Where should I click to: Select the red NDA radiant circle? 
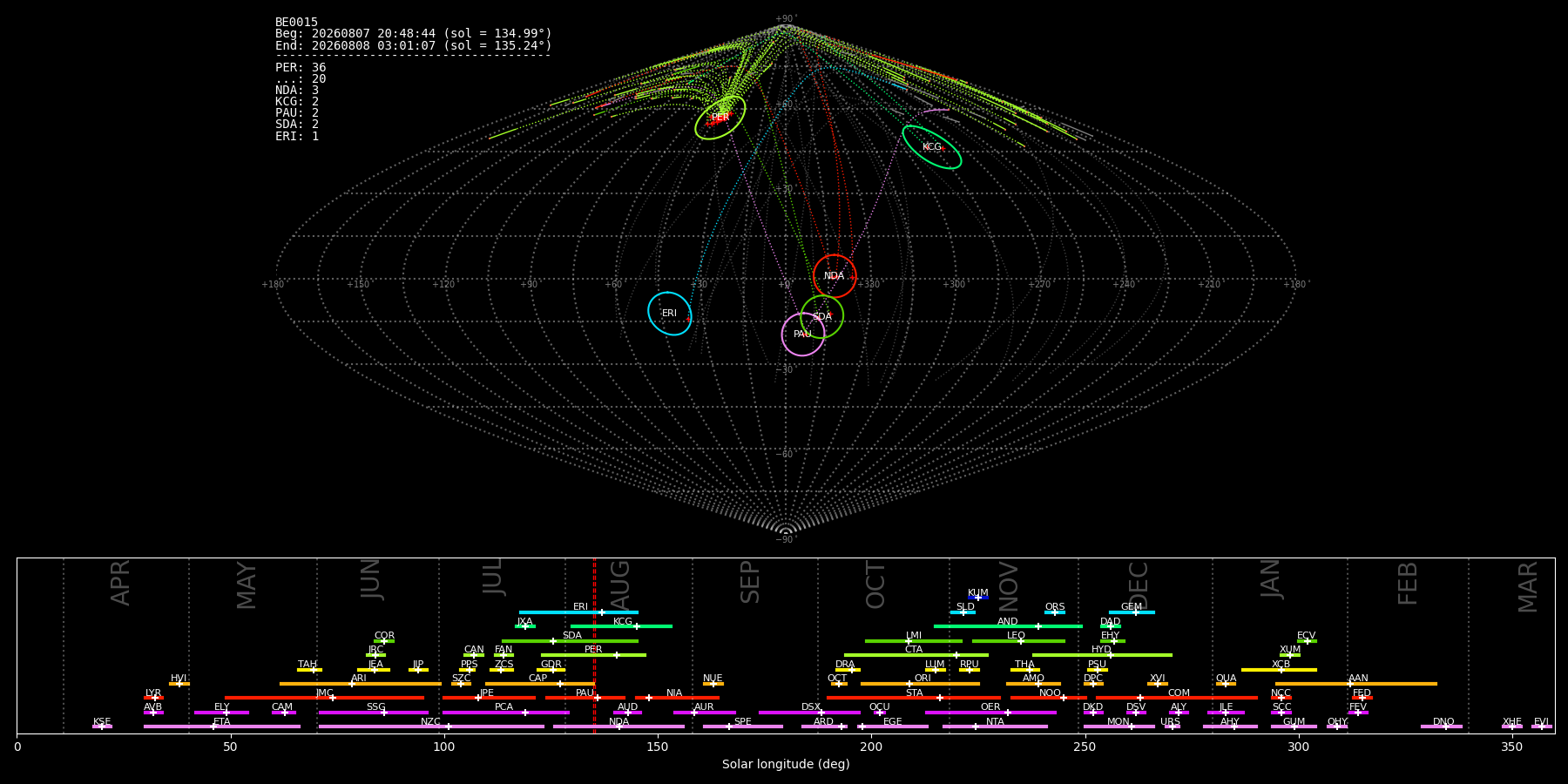point(835,276)
